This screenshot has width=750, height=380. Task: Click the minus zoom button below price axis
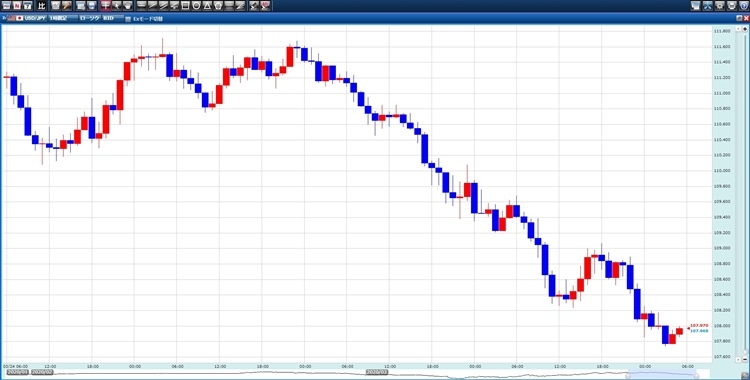tap(745, 359)
